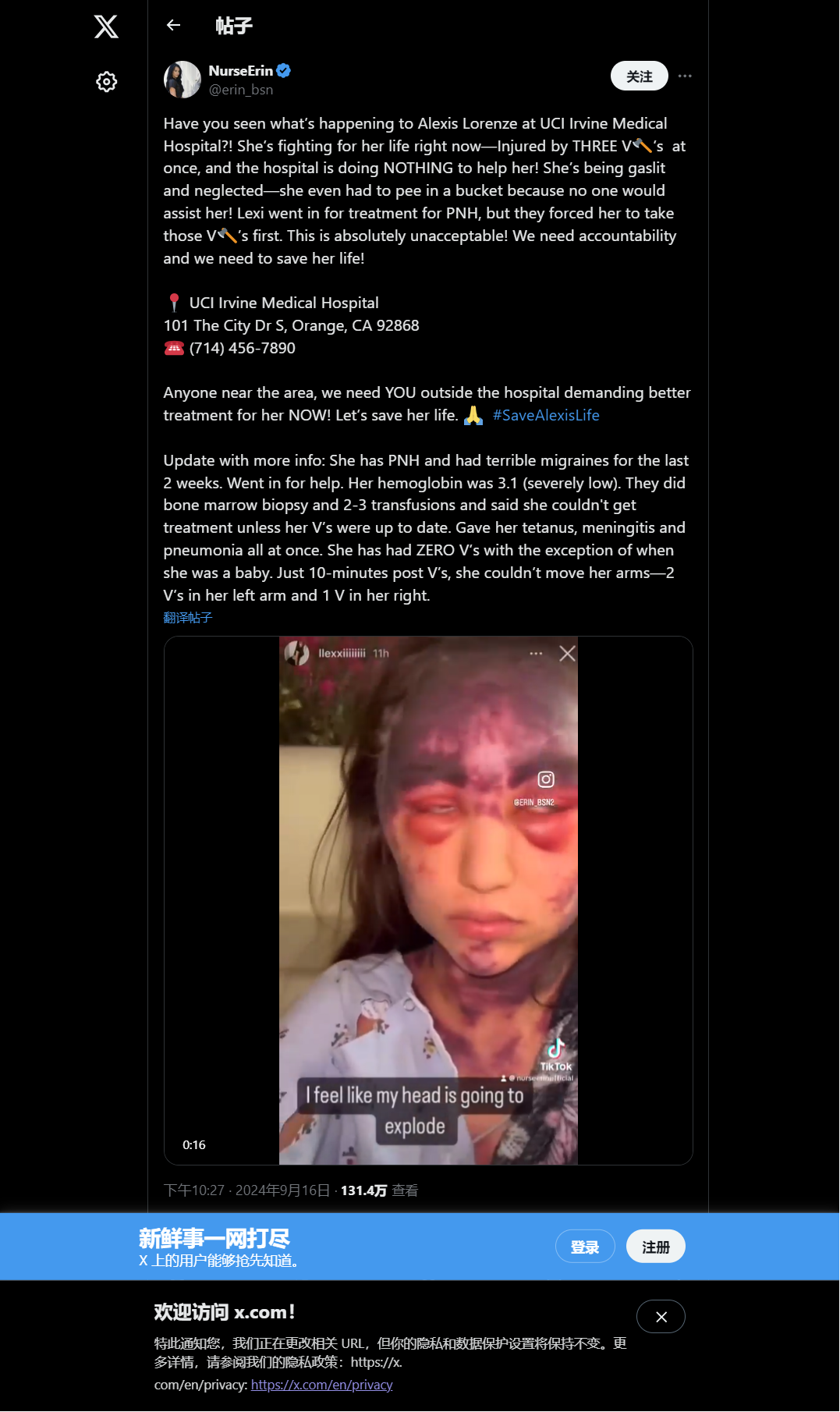Click the X icon inside the video story
This screenshot has width=840, height=1412.
[x=568, y=654]
